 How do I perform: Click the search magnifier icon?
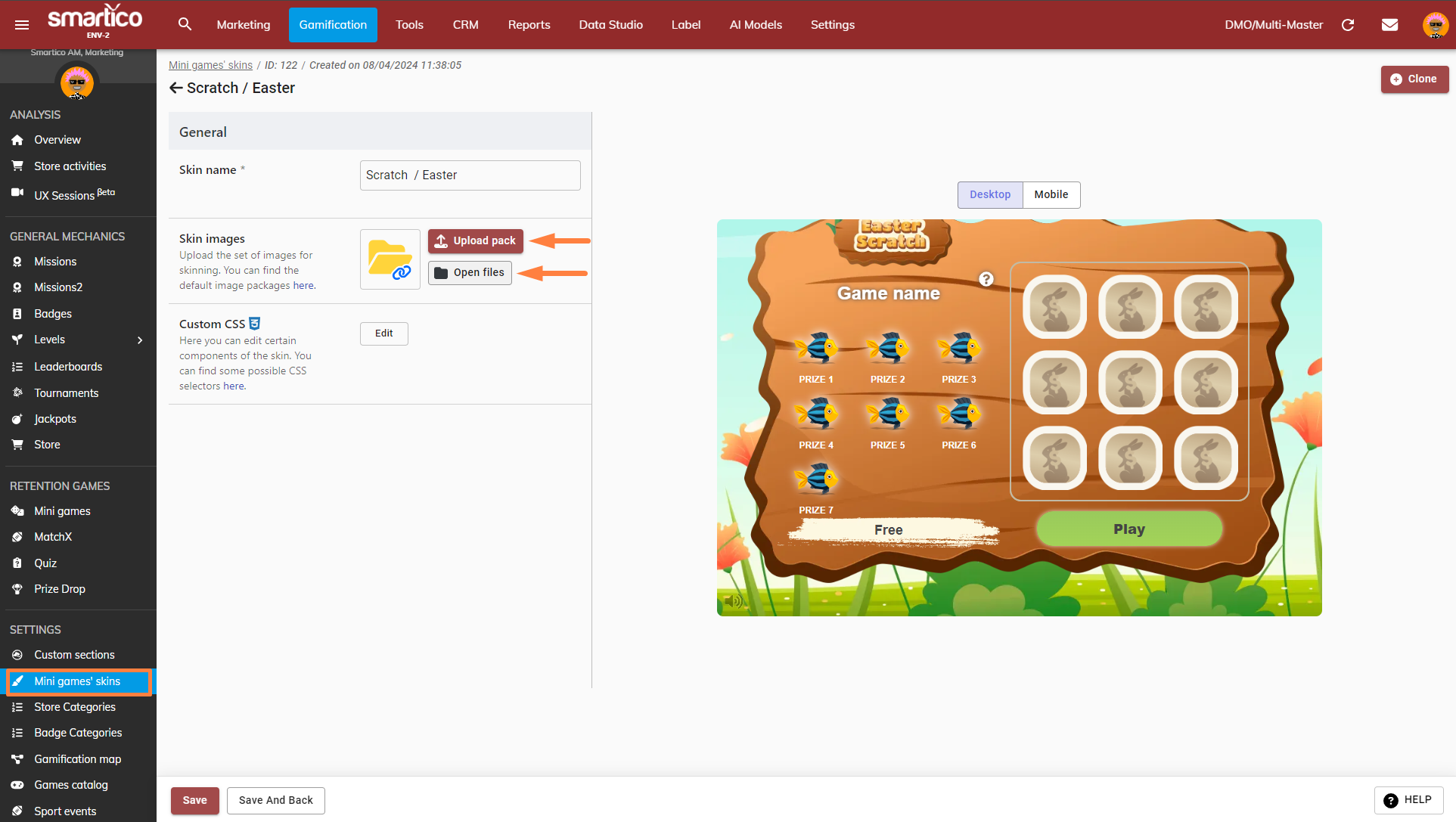[x=185, y=24]
